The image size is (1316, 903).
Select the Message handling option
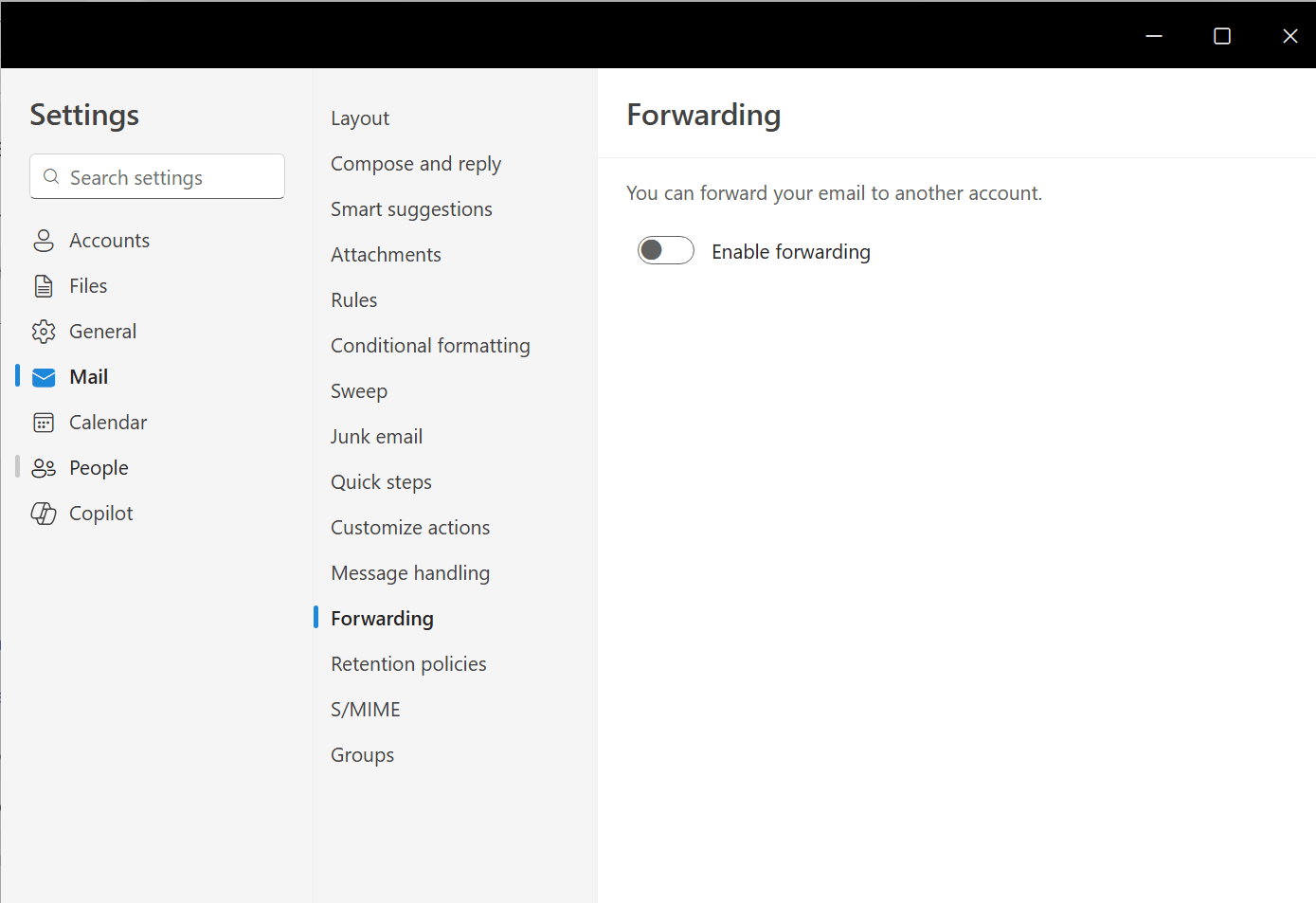(x=410, y=572)
